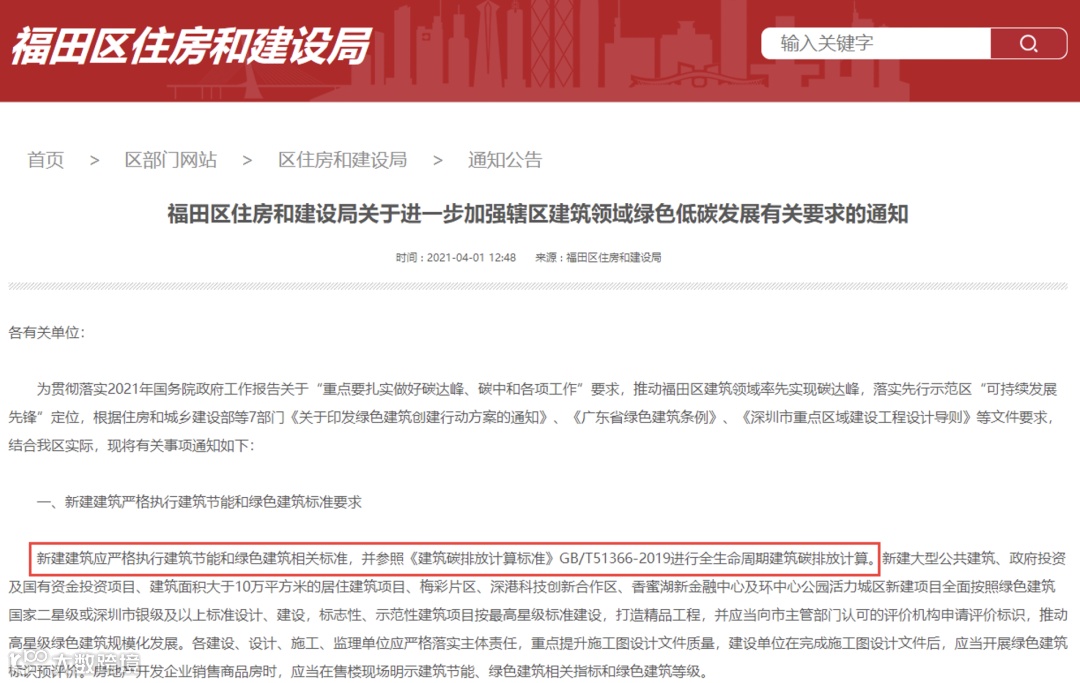Open the 首页 breadcrumb link
This screenshot has width=1080, height=683.
tap(45, 160)
